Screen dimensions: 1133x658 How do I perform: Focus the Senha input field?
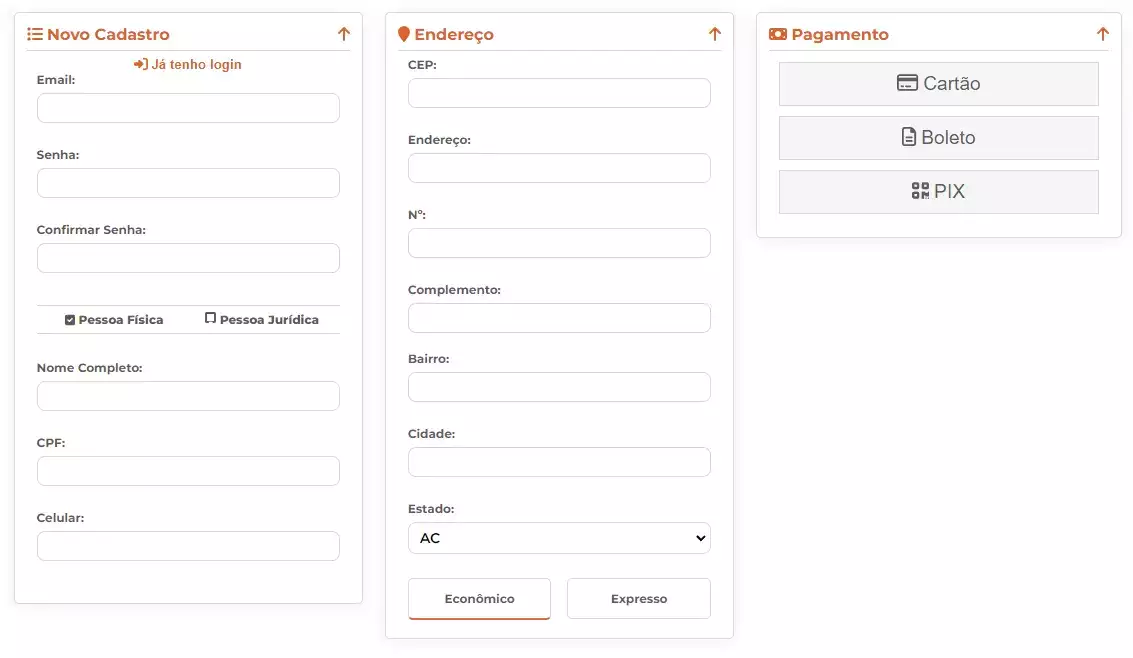coord(188,183)
